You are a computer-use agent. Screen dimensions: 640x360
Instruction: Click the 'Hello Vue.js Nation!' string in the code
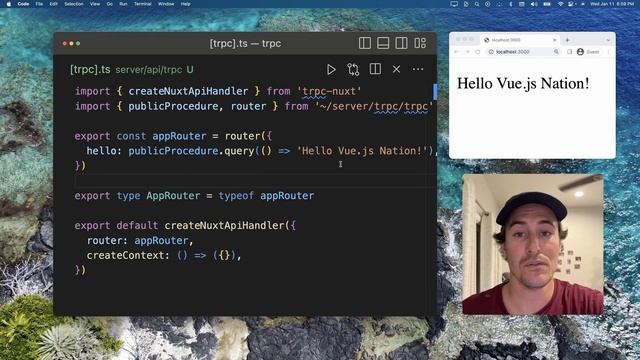tap(362, 151)
